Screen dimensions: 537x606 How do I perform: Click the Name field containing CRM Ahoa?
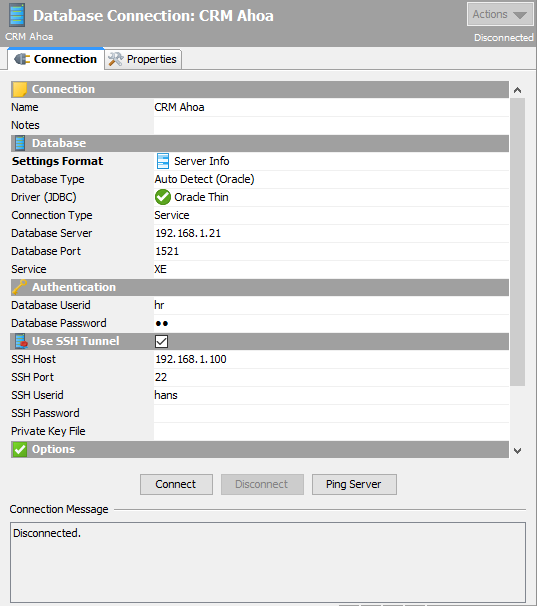(x=331, y=107)
